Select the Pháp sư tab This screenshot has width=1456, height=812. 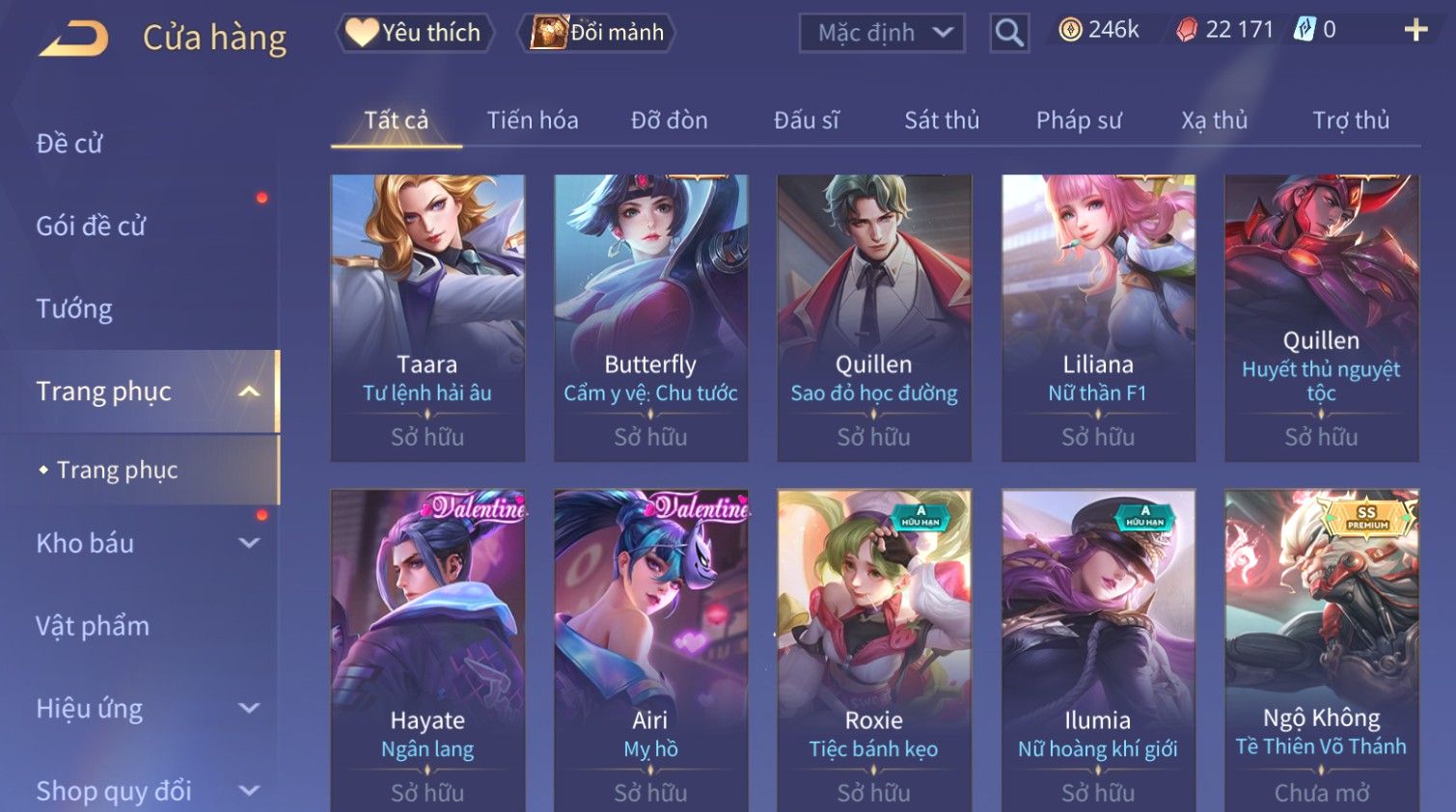pos(1079,121)
